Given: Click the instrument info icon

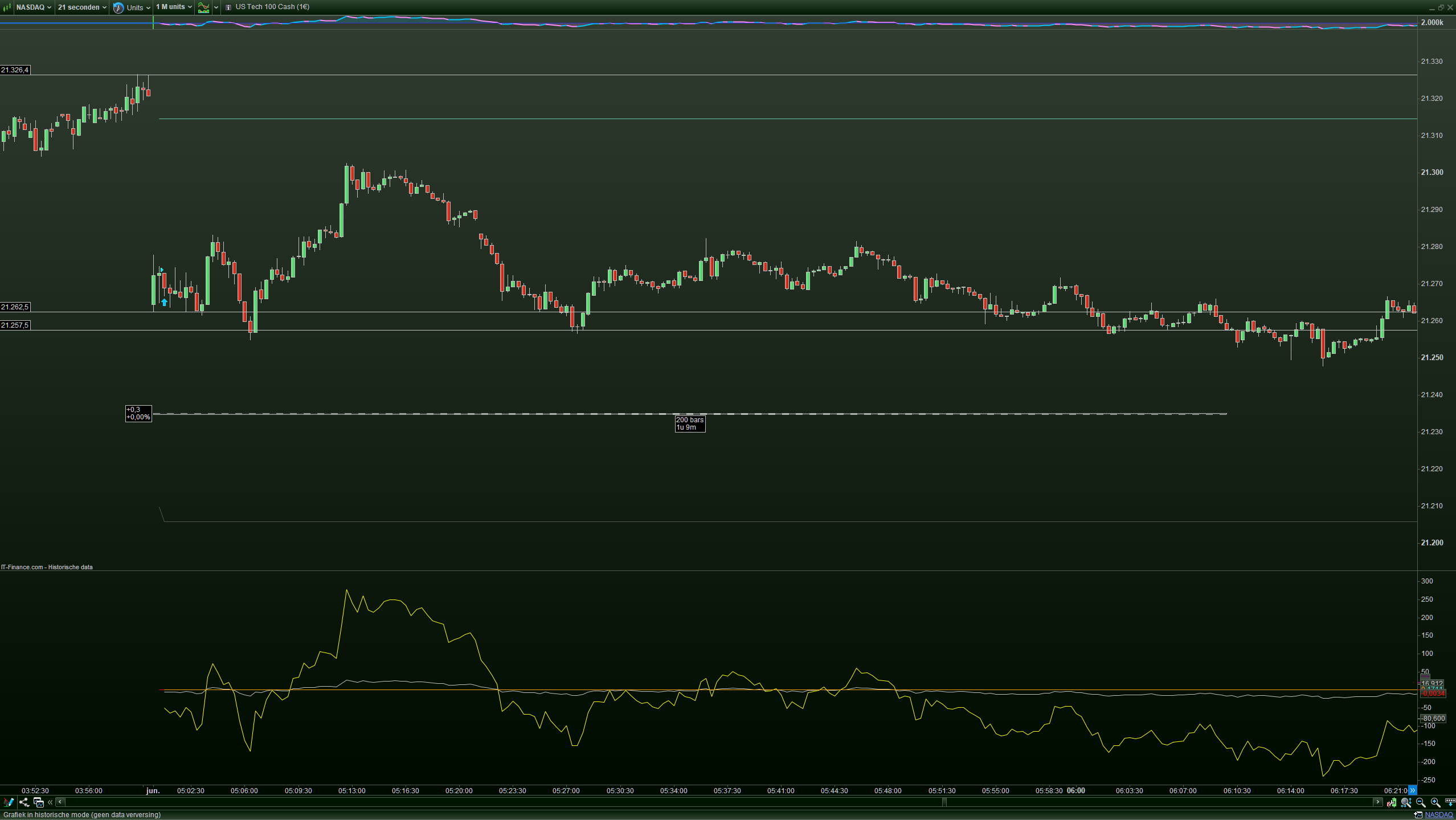Looking at the screenshot, I should (x=228, y=7).
